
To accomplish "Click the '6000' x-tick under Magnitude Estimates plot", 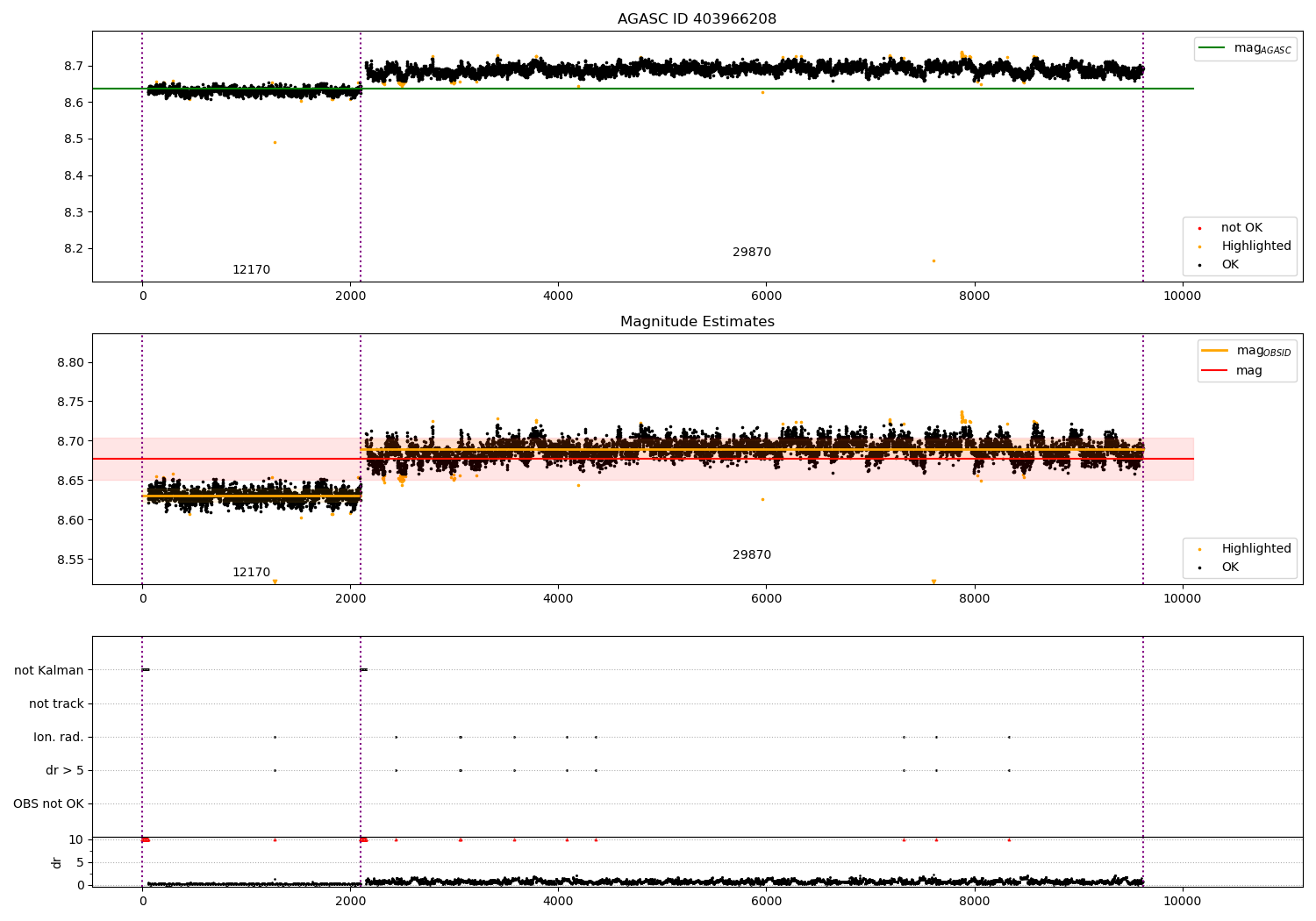I will pyautogui.click(x=766, y=598).
